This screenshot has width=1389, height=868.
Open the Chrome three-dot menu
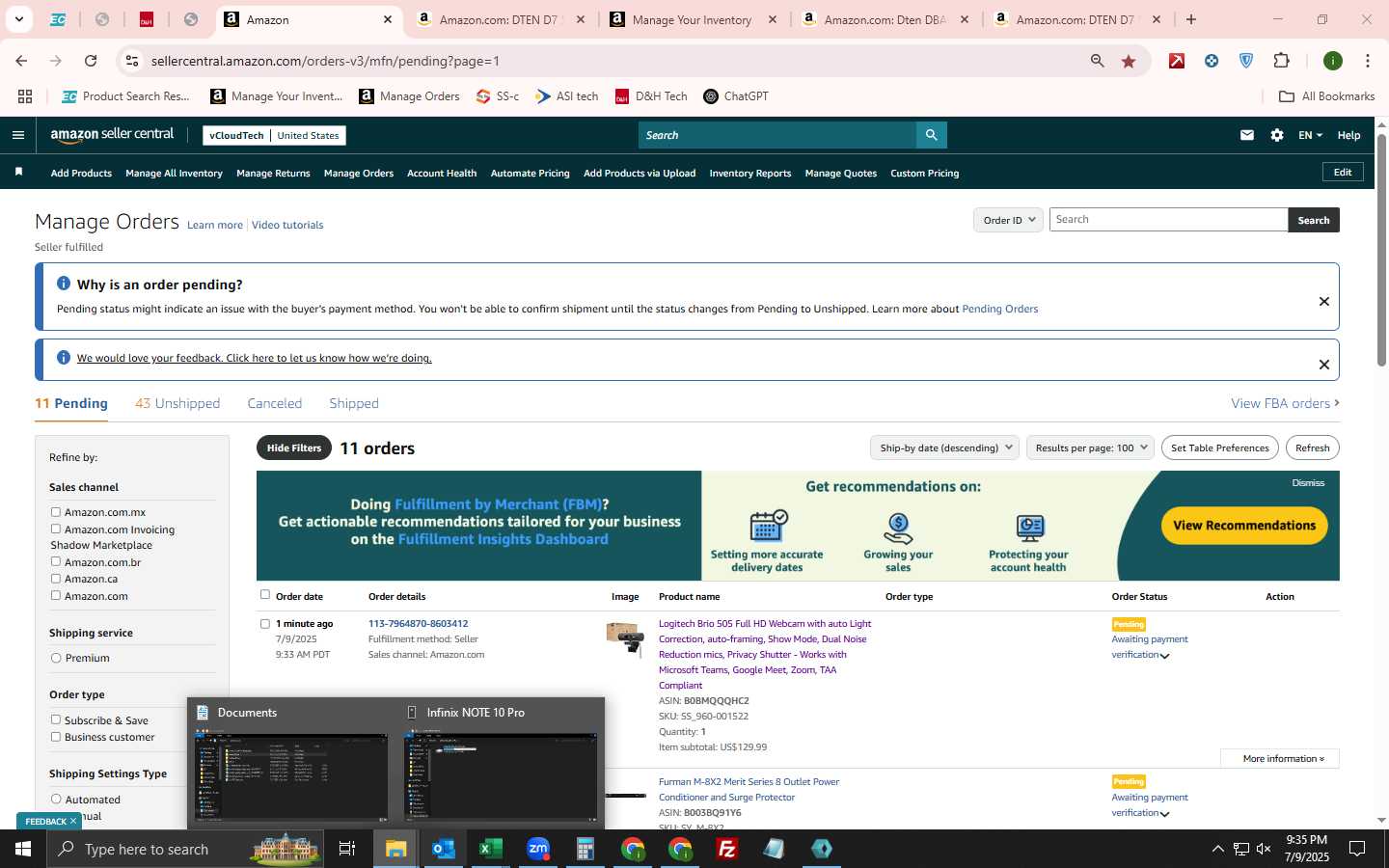click(1368, 61)
